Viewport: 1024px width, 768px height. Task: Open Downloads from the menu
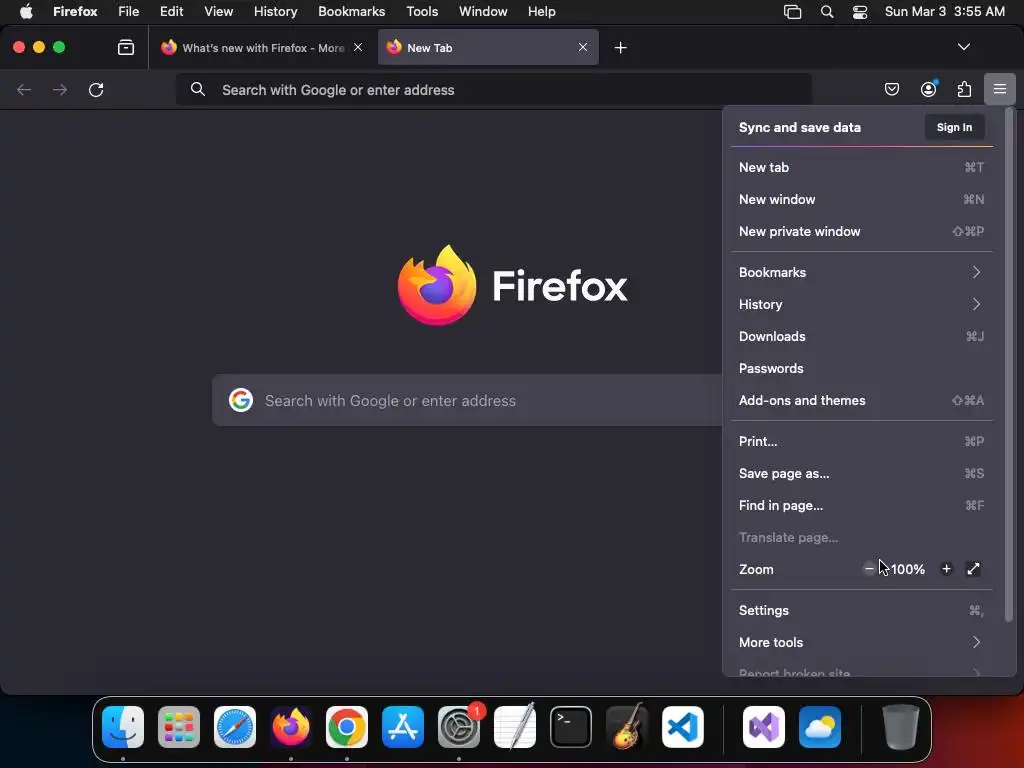862,336
